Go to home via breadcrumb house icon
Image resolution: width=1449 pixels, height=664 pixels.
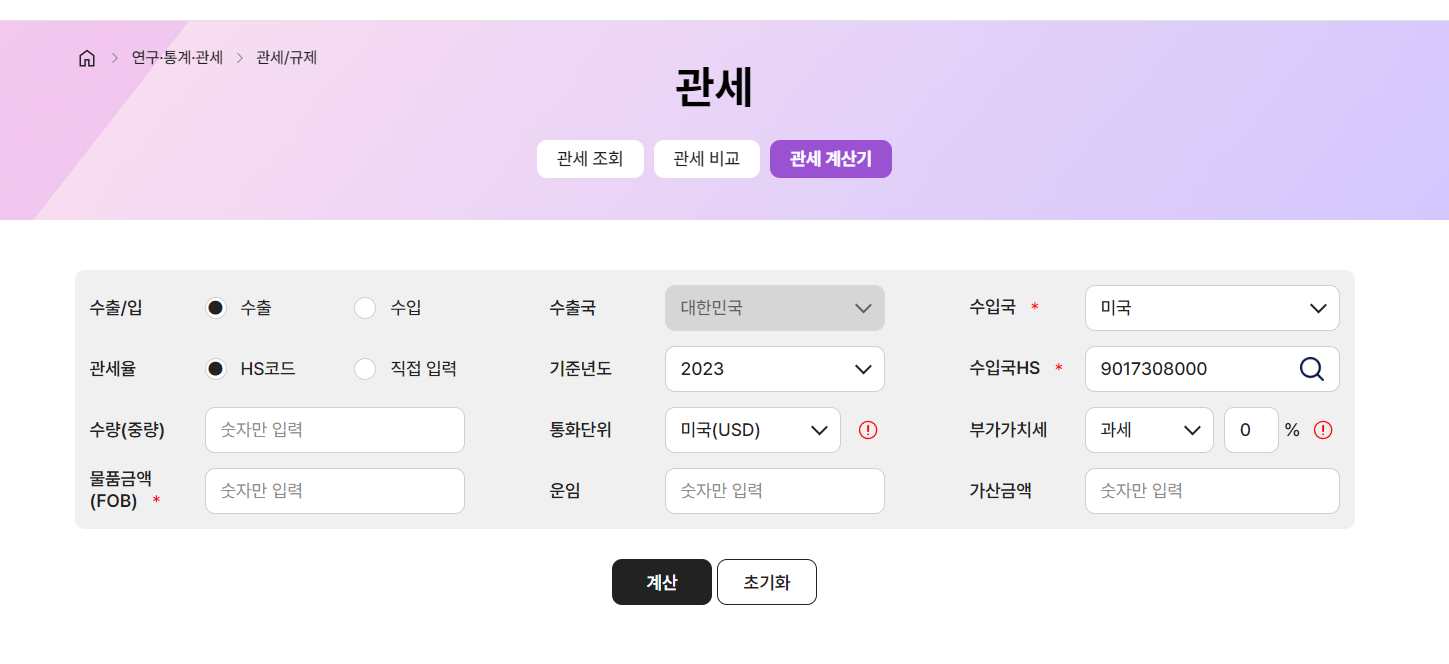pos(87,58)
